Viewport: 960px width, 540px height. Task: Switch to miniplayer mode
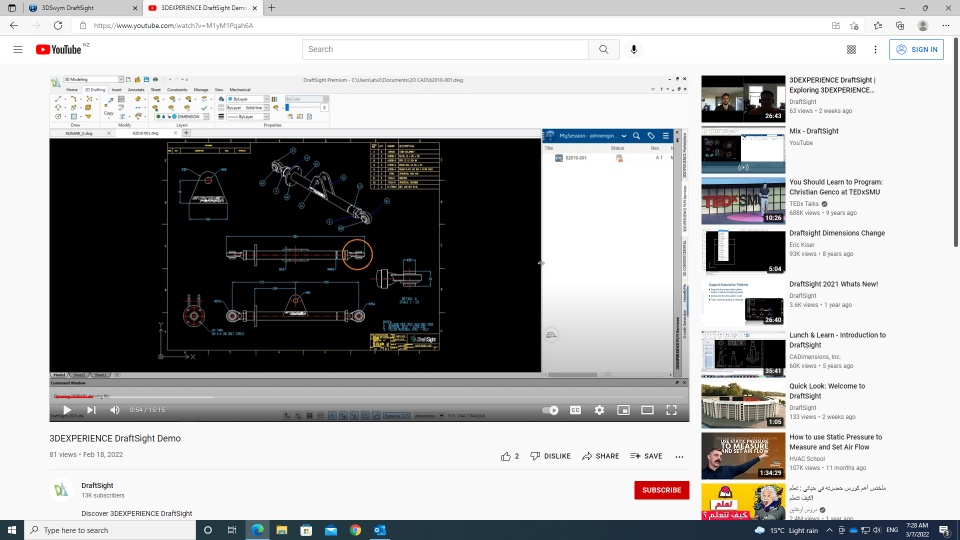tap(623, 410)
